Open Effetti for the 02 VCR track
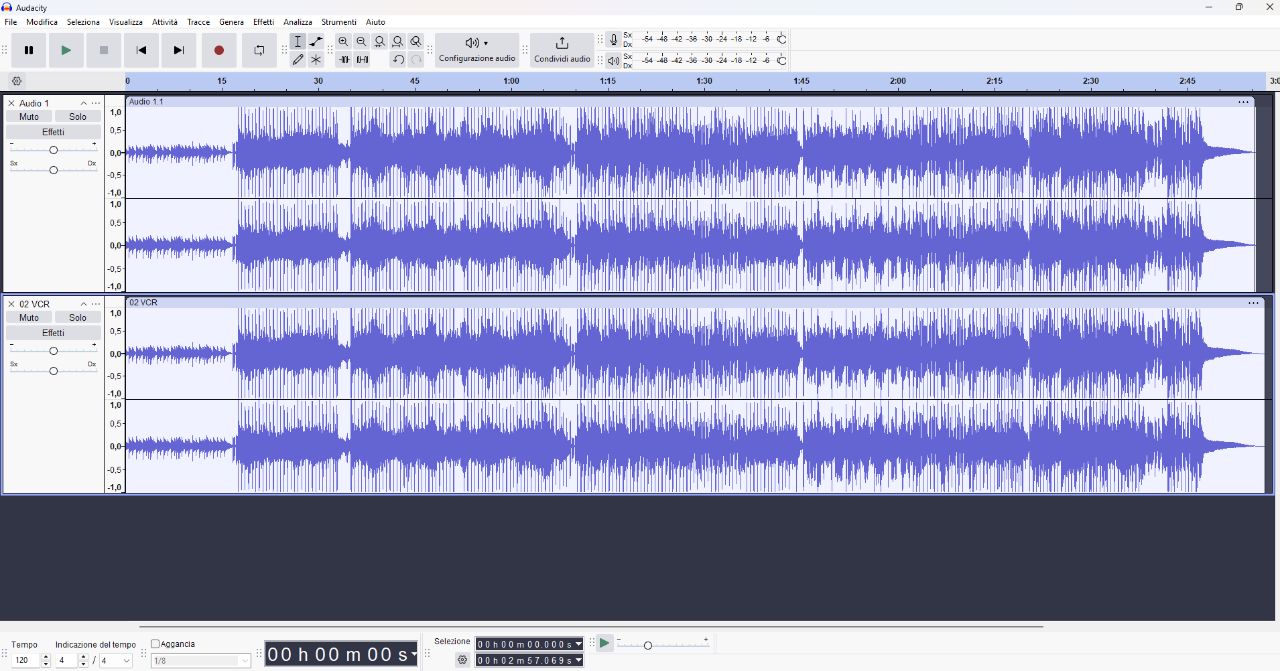 [x=54, y=333]
